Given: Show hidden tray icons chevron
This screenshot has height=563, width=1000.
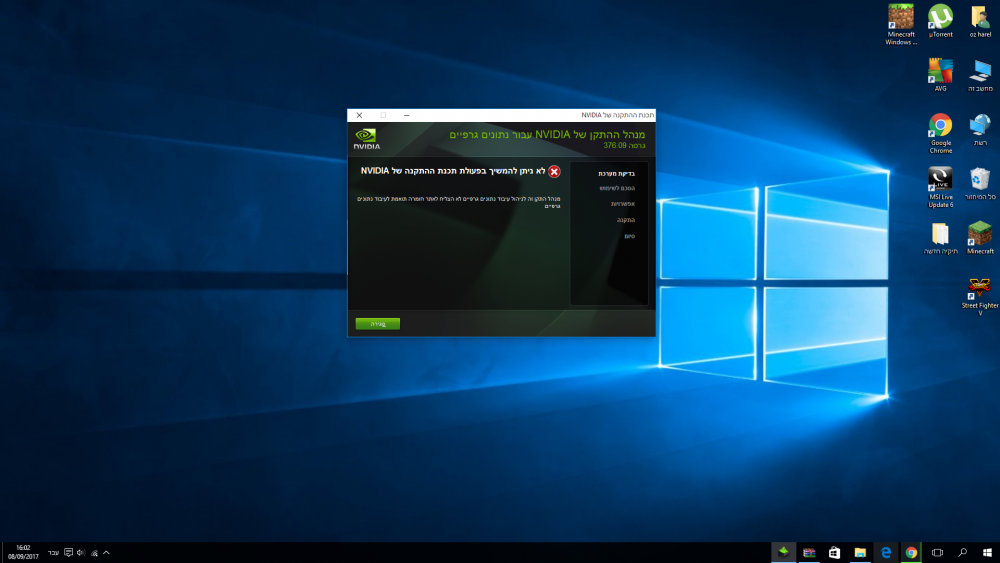Looking at the screenshot, I should click(x=107, y=553).
